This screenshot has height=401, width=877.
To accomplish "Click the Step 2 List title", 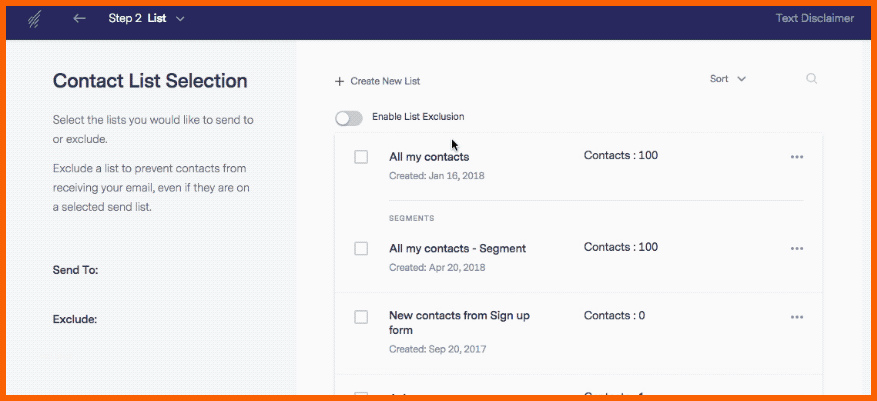I will [x=138, y=18].
